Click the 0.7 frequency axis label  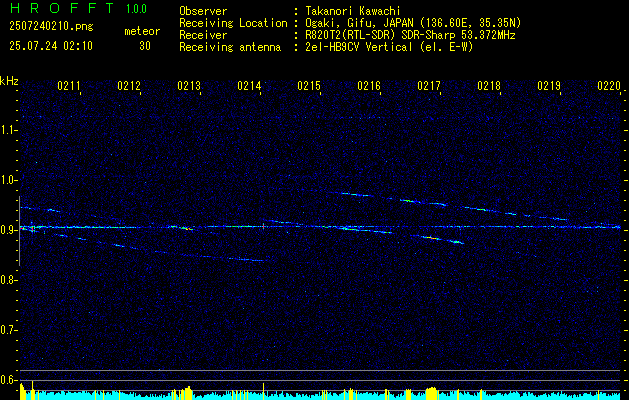8,330
